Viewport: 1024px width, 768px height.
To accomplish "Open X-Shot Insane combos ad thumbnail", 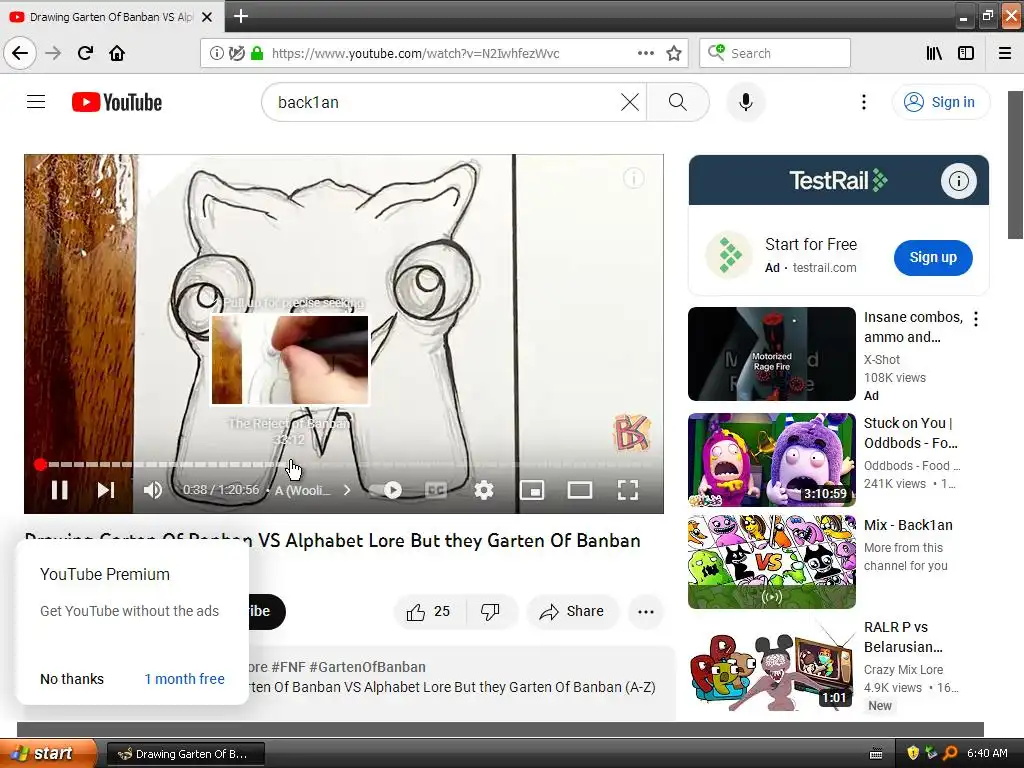I will (772, 354).
